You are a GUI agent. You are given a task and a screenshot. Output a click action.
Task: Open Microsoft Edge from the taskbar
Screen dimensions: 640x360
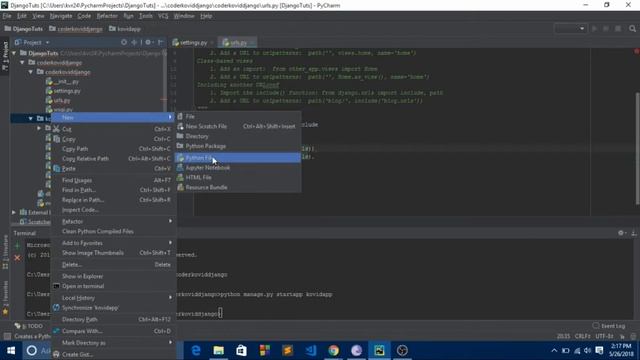click(196, 351)
